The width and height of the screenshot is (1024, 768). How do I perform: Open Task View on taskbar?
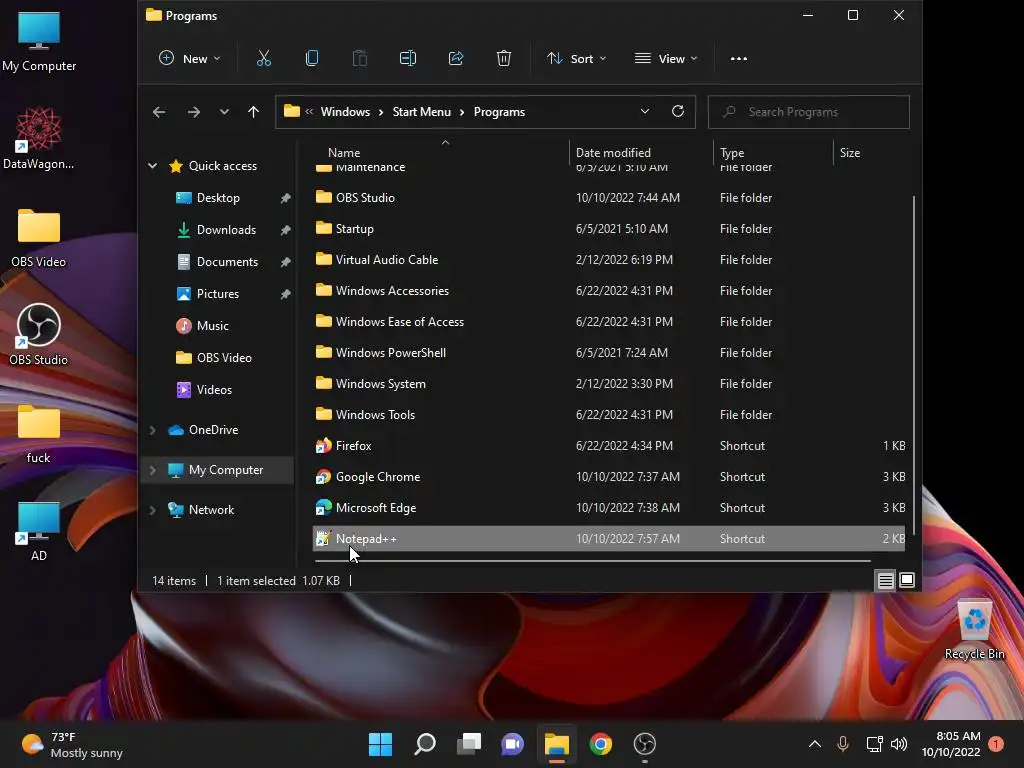coord(469,744)
